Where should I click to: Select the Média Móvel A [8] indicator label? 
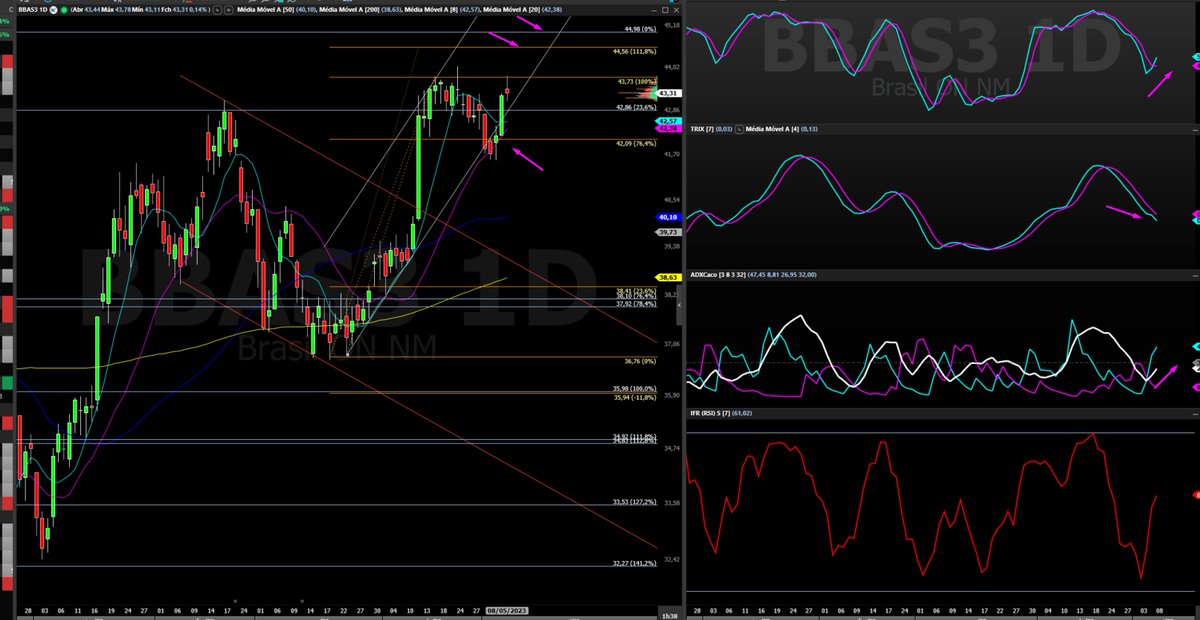(432, 10)
